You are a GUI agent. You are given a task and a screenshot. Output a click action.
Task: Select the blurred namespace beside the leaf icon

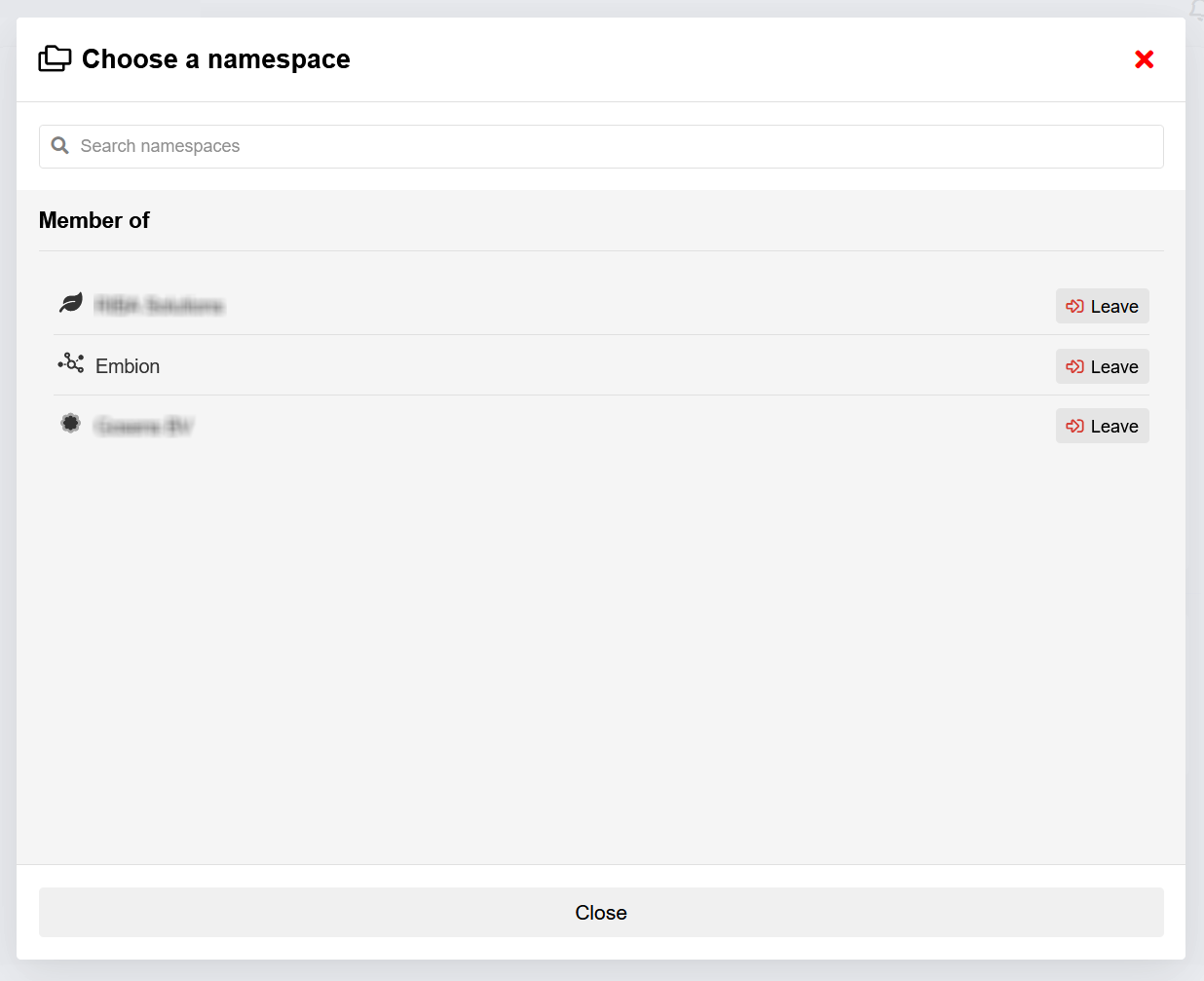[160, 306]
